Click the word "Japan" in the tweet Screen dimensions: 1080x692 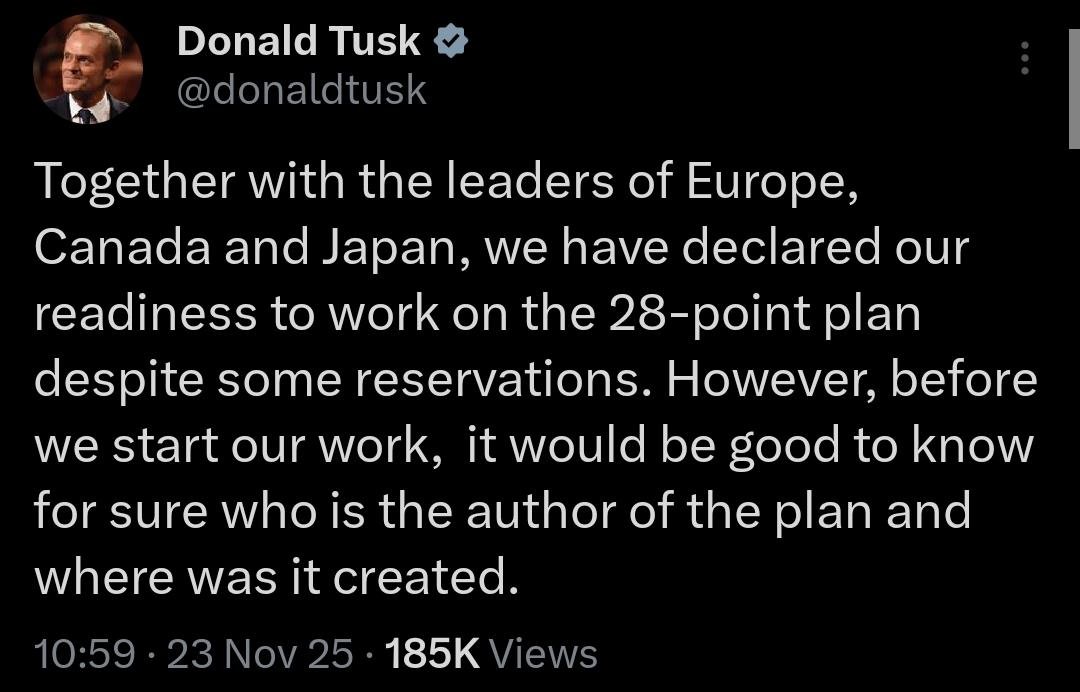(x=392, y=249)
